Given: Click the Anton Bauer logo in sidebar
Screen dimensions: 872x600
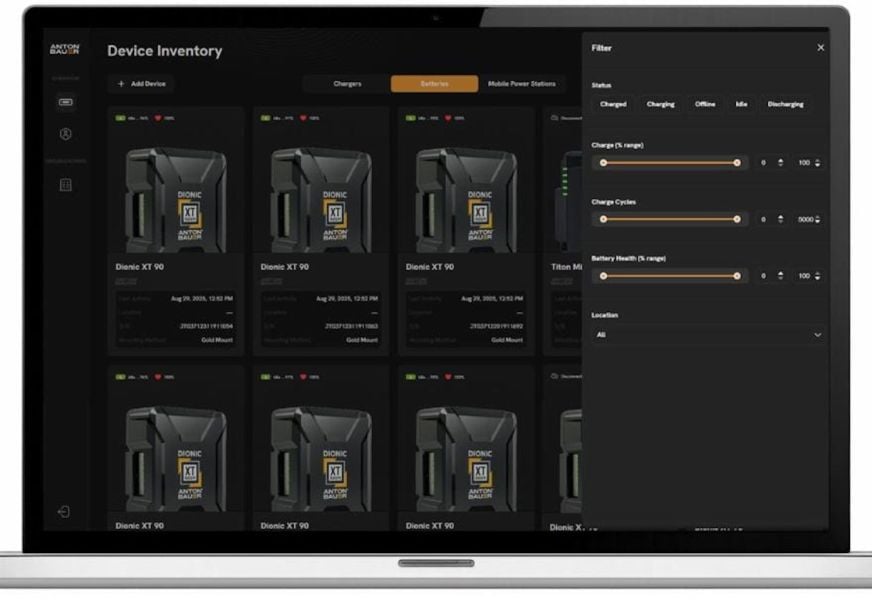Looking at the screenshot, I should [x=65, y=49].
